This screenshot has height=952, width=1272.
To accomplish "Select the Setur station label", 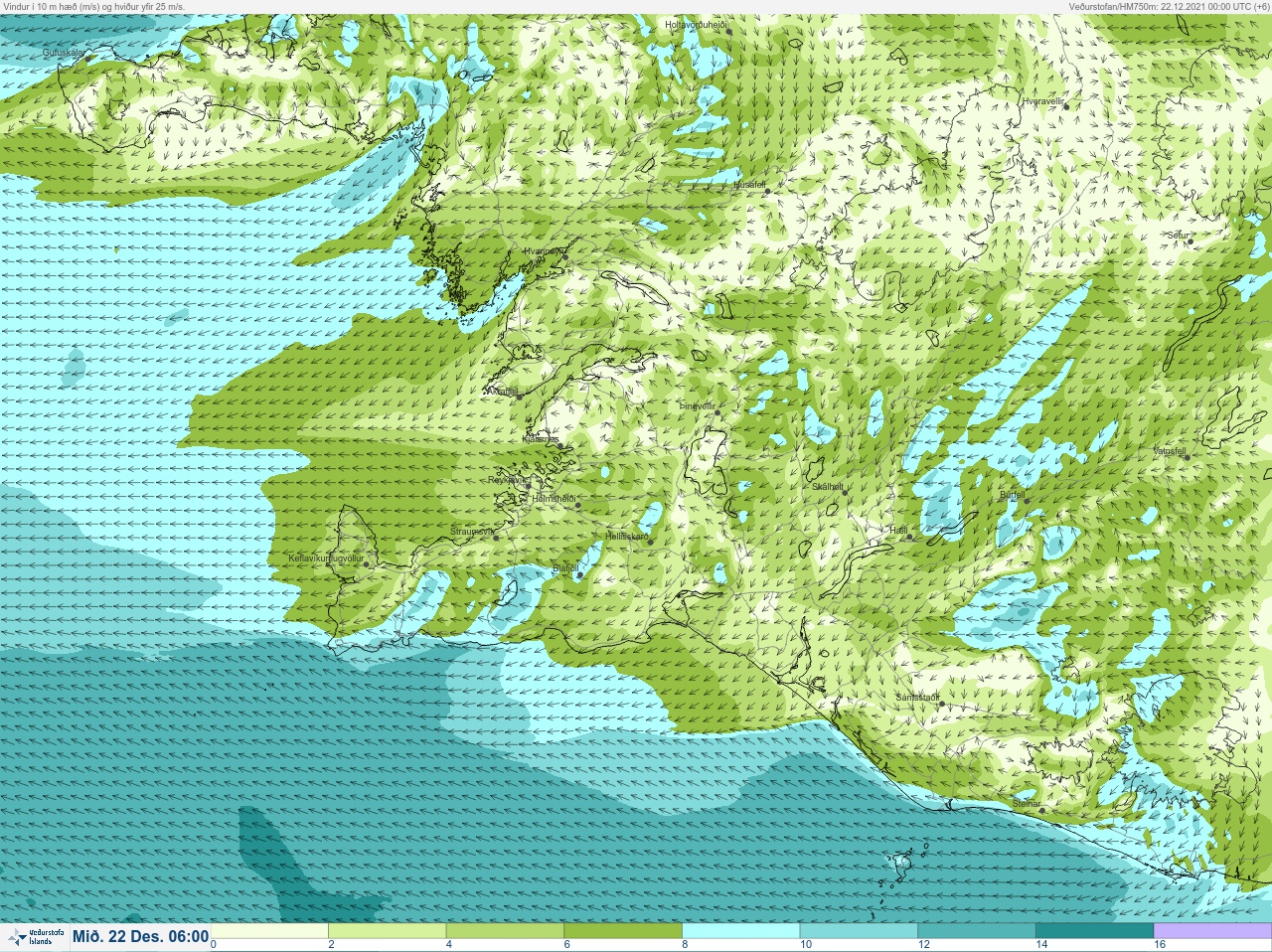I will point(1179,236).
